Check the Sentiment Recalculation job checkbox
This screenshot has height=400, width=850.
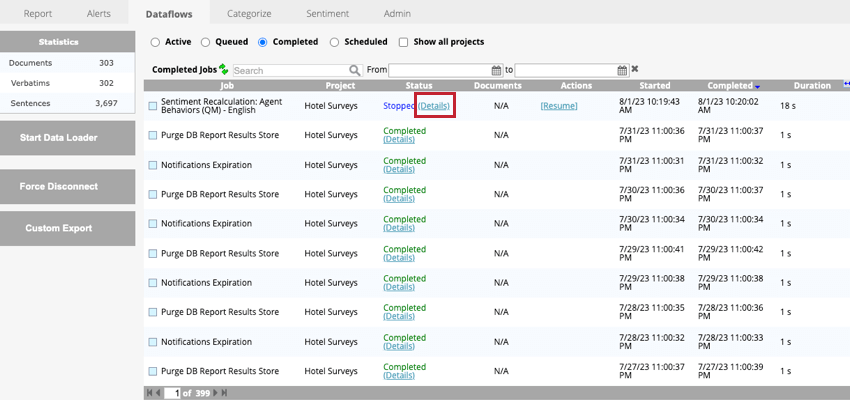click(153, 105)
